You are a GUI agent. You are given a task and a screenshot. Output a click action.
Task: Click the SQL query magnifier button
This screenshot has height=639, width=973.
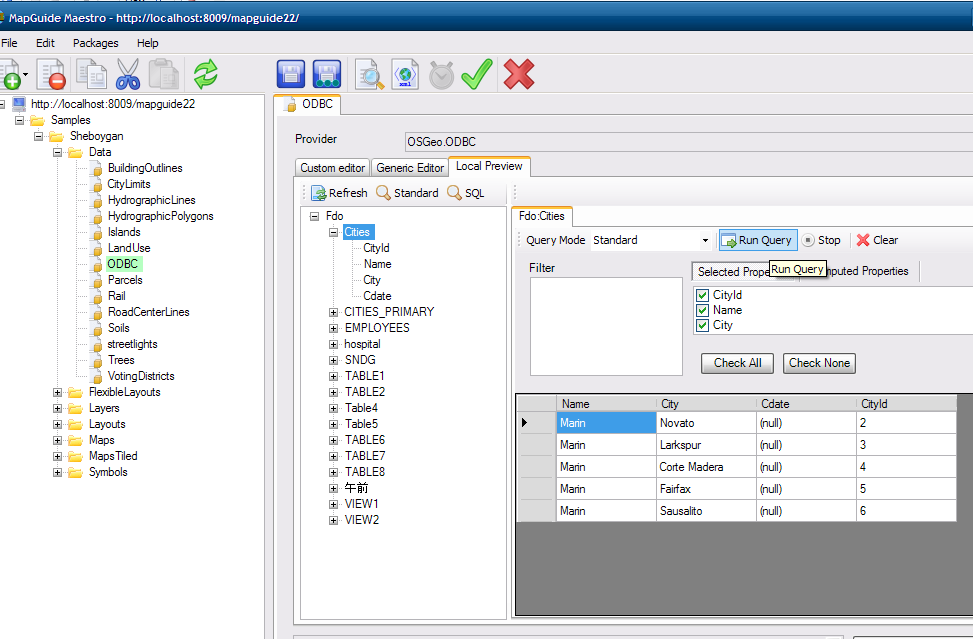pyautogui.click(x=465, y=193)
